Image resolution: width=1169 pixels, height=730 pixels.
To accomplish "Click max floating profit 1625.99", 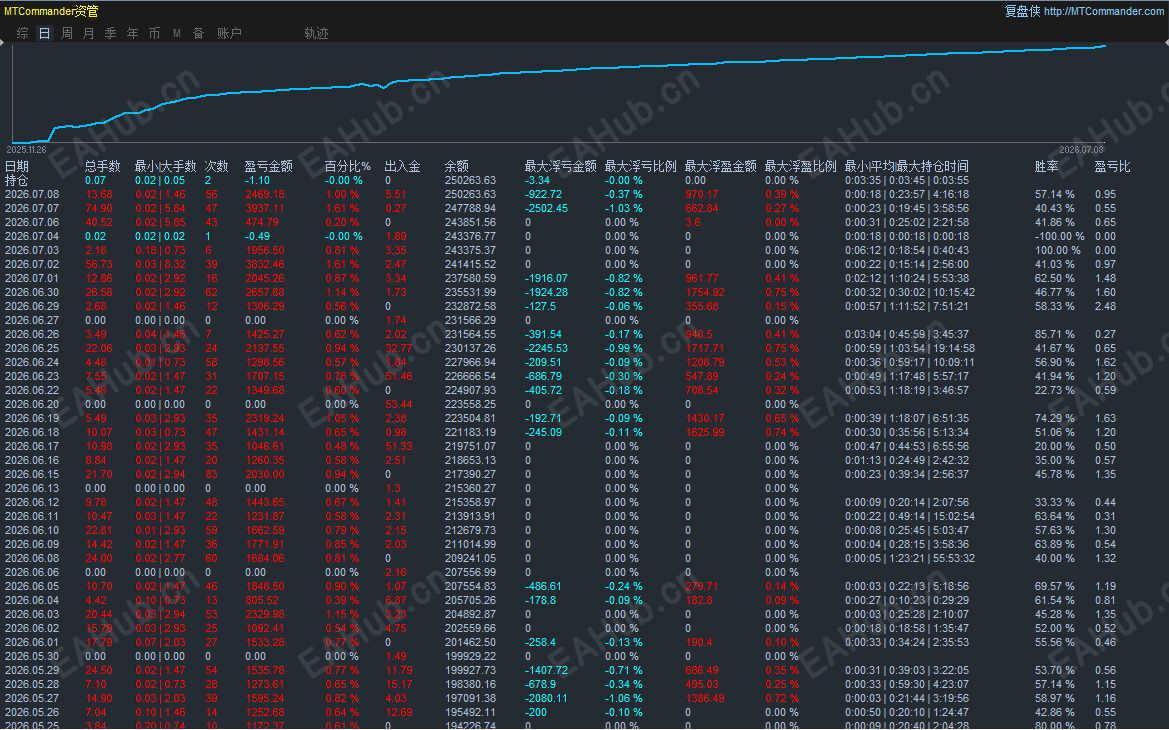I will 705,432.
